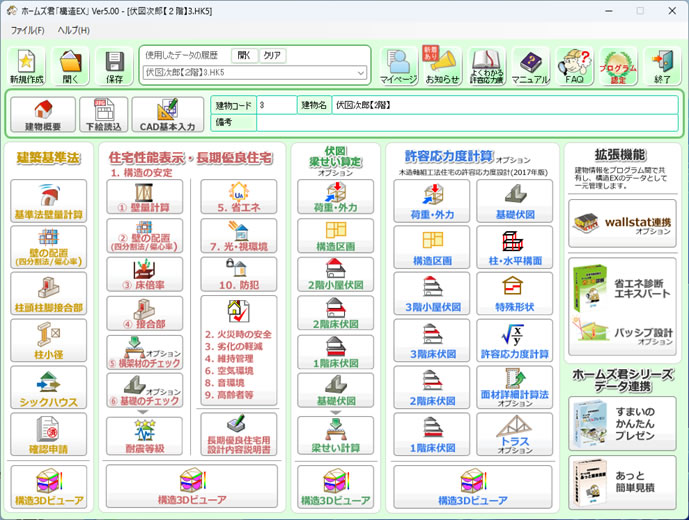Open 2階小屋伏図 in 伏図 column

pyautogui.click(x=336, y=275)
